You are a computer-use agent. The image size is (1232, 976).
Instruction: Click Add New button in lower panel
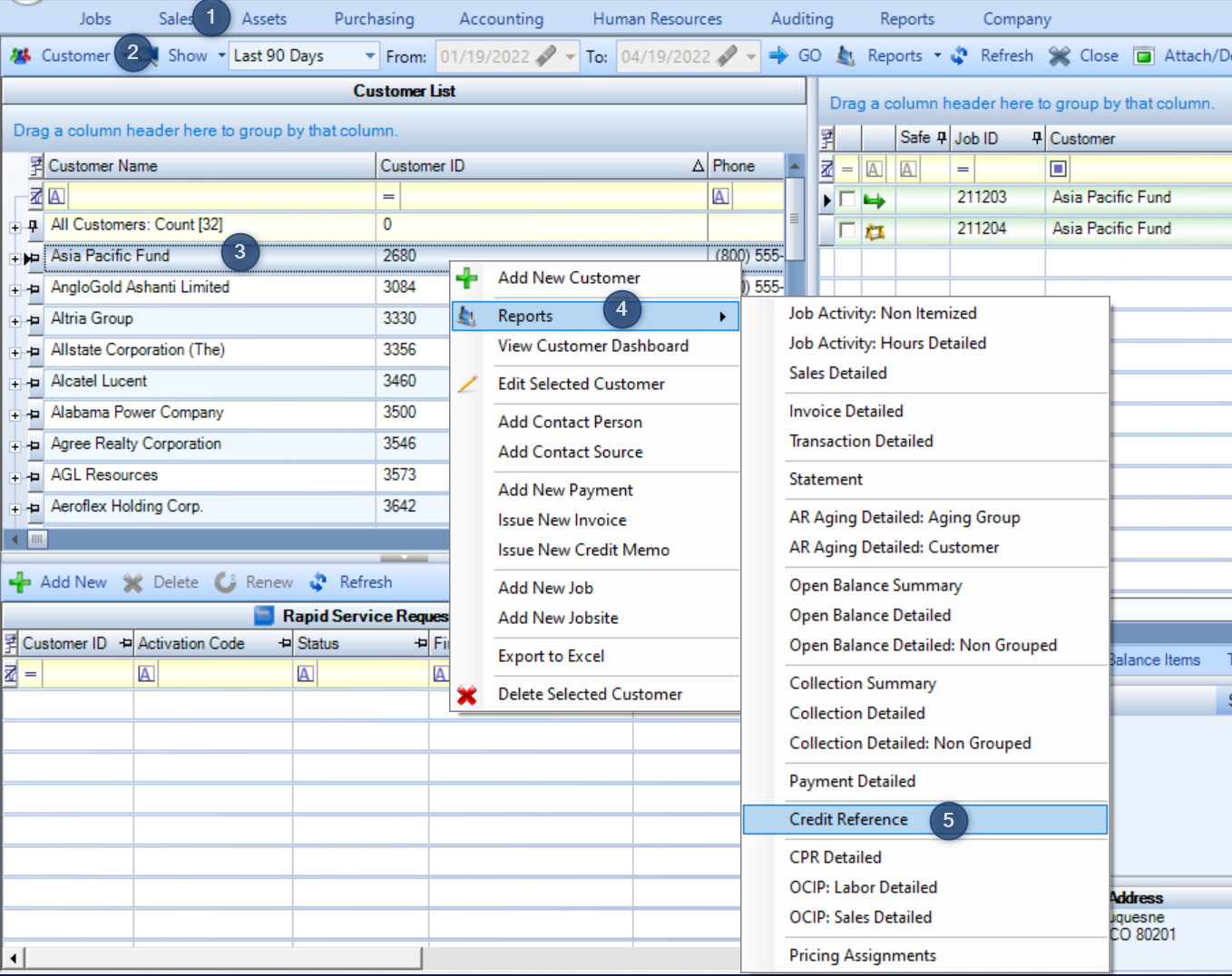click(x=59, y=582)
